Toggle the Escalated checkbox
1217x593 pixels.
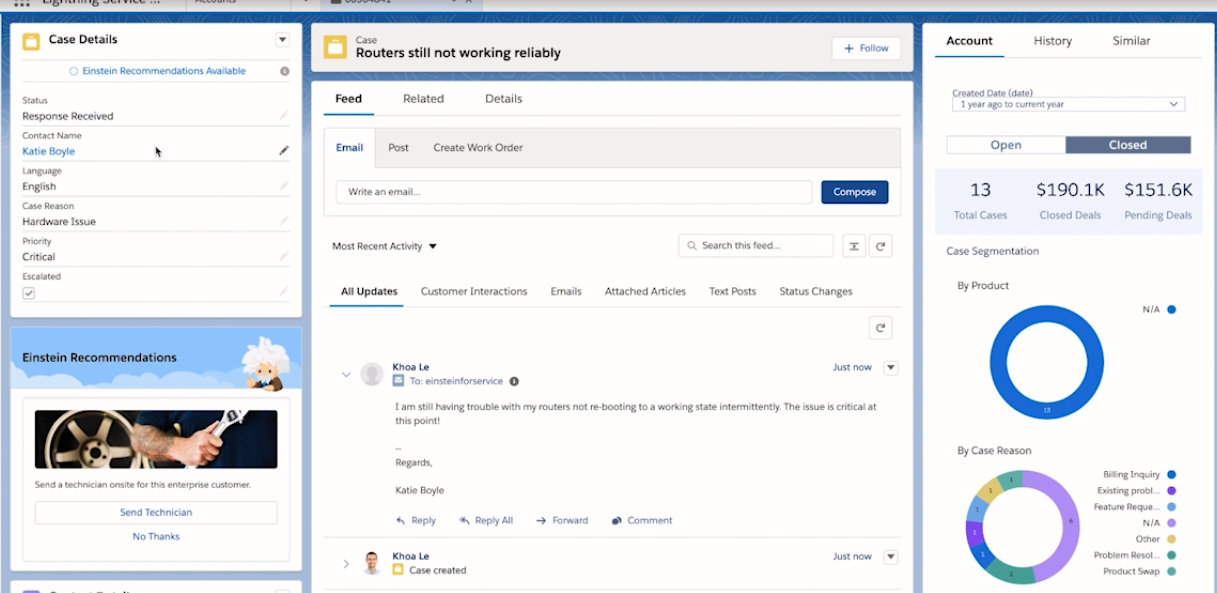pos(29,293)
